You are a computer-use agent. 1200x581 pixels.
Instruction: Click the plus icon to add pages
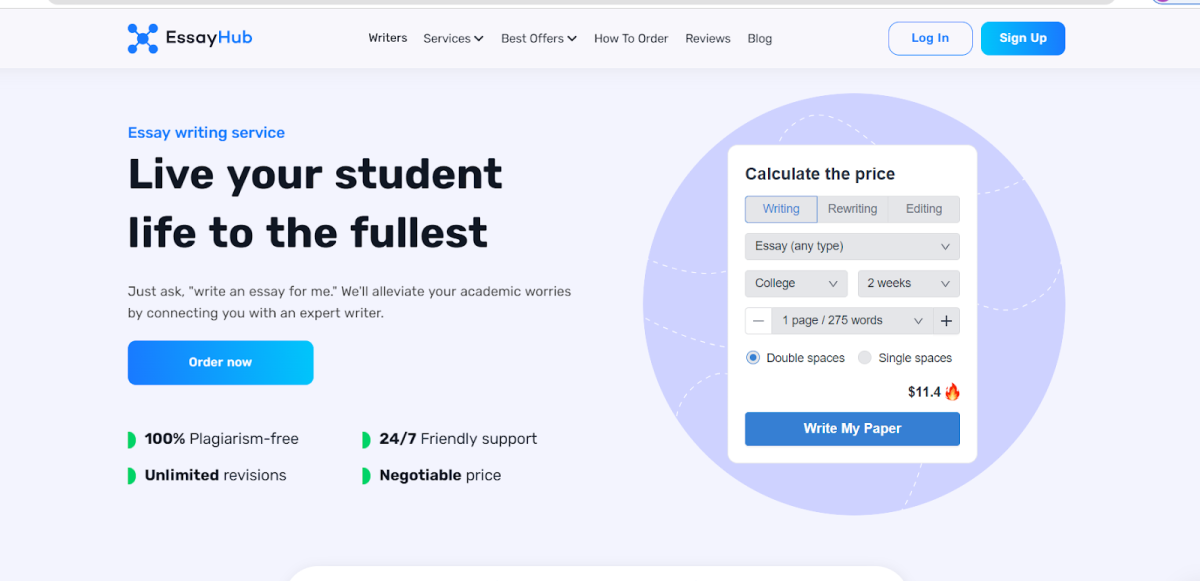pyautogui.click(x=946, y=320)
